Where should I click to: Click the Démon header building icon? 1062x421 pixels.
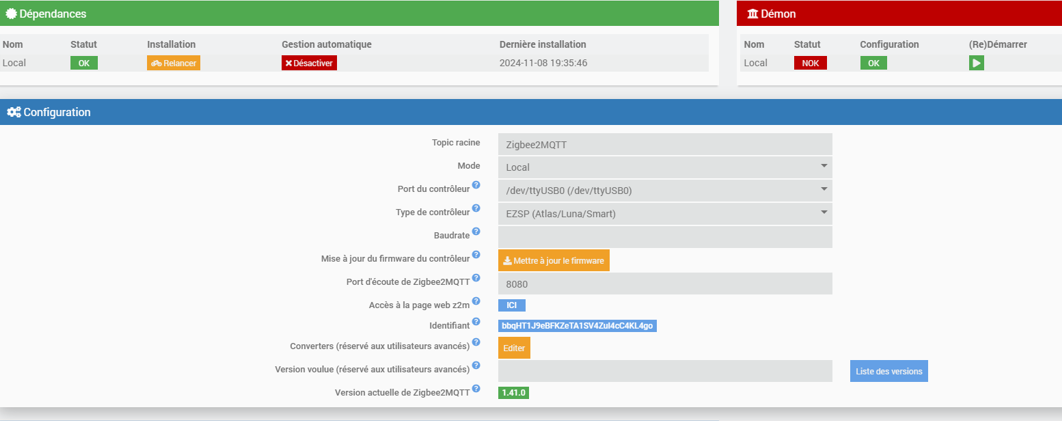coord(753,14)
